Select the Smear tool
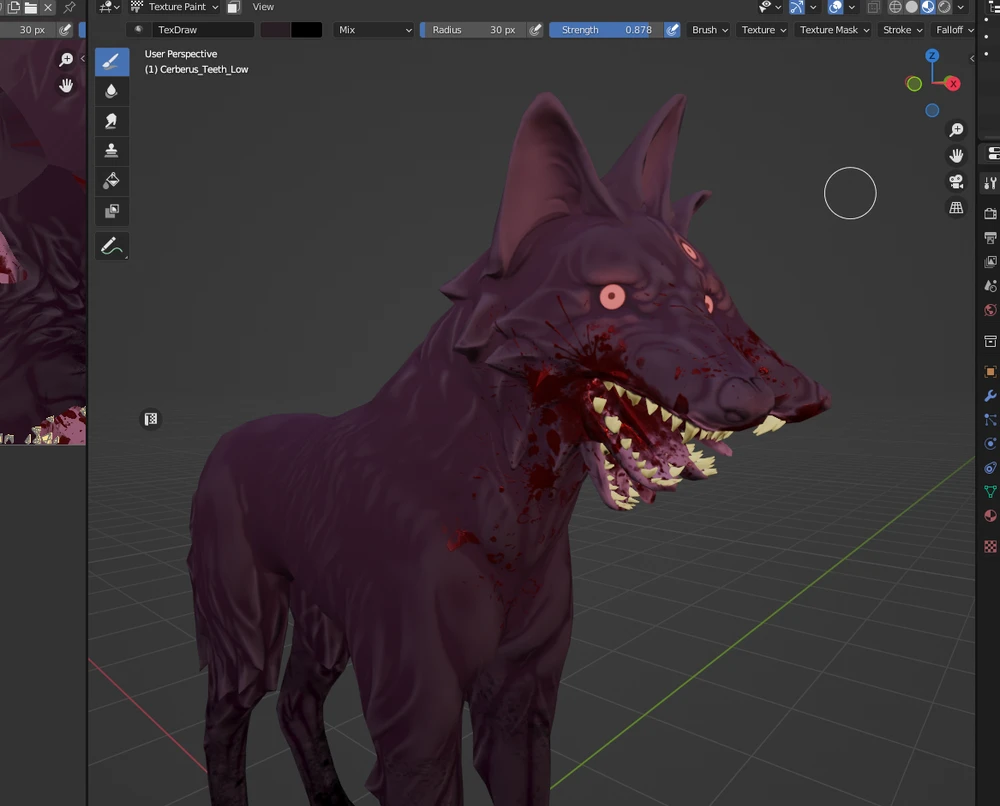1000x806 pixels. click(x=112, y=121)
